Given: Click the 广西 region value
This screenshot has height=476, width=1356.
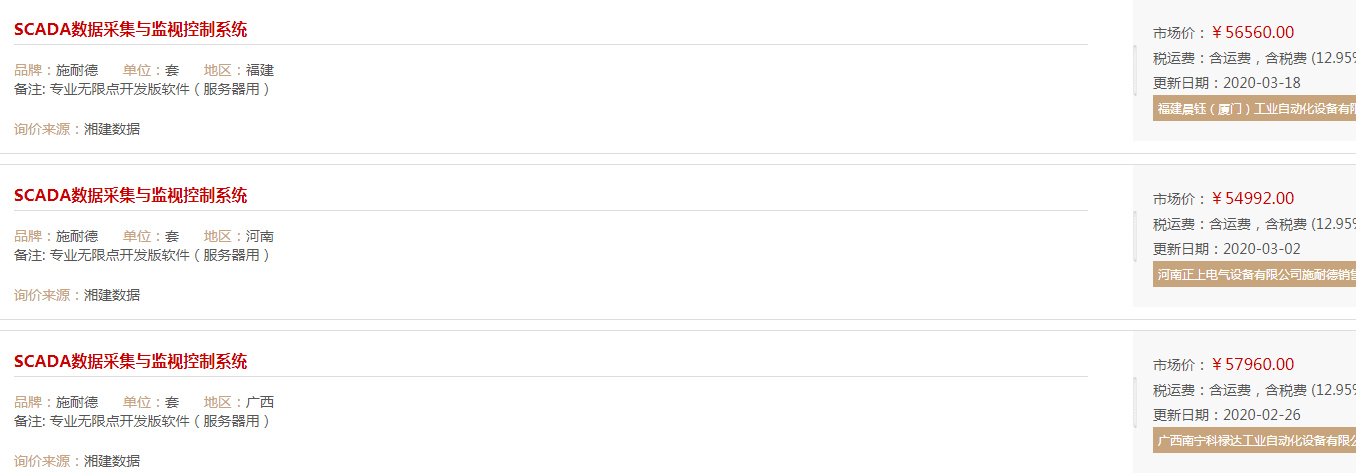Looking at the screenshot, I should 260,402.
